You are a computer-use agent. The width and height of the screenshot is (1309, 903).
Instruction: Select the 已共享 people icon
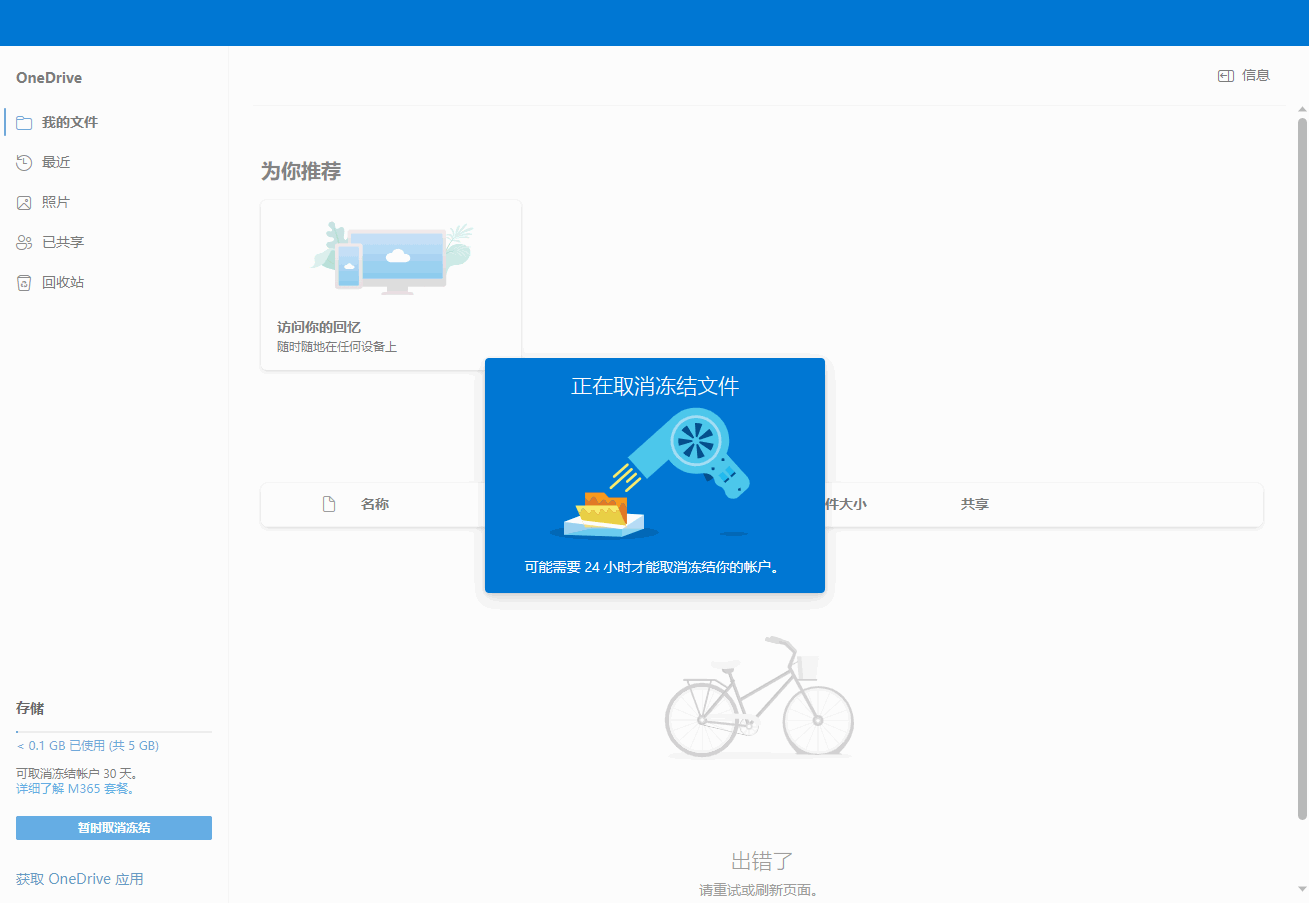[x=24, y=243]
